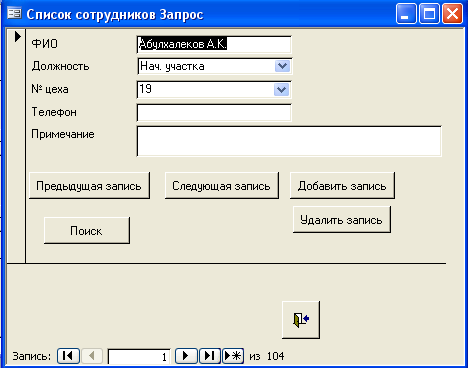
Task: Open the Поиск search button
Action: [87, 231]
